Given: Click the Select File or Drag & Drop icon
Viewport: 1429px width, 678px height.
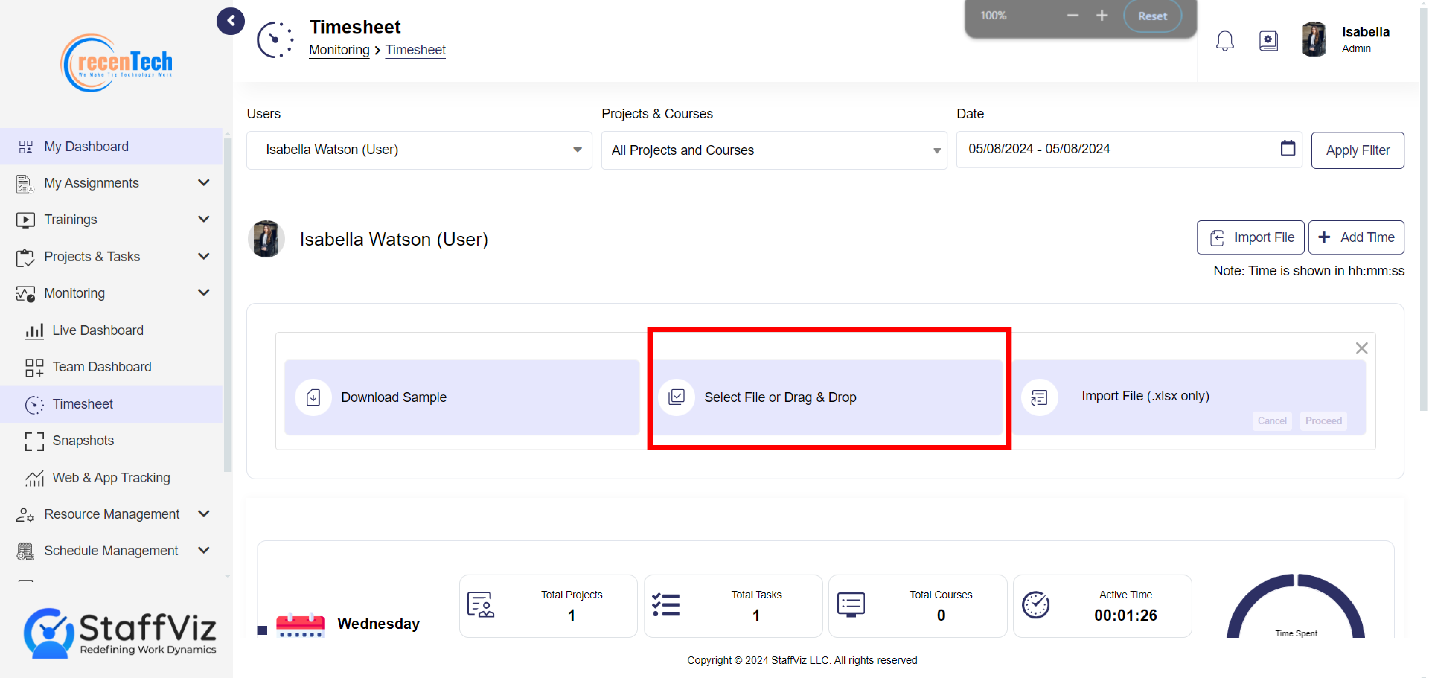Looking at the screenshot, I should point(677,397).
